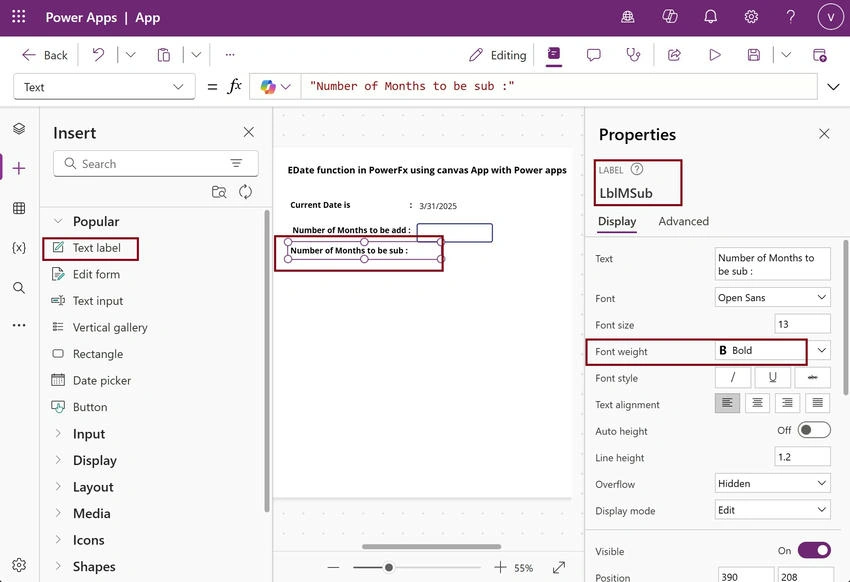This screenshot has height=582, width=850.
Task: Preview the app with Play icon
Action: coord(714,55)
